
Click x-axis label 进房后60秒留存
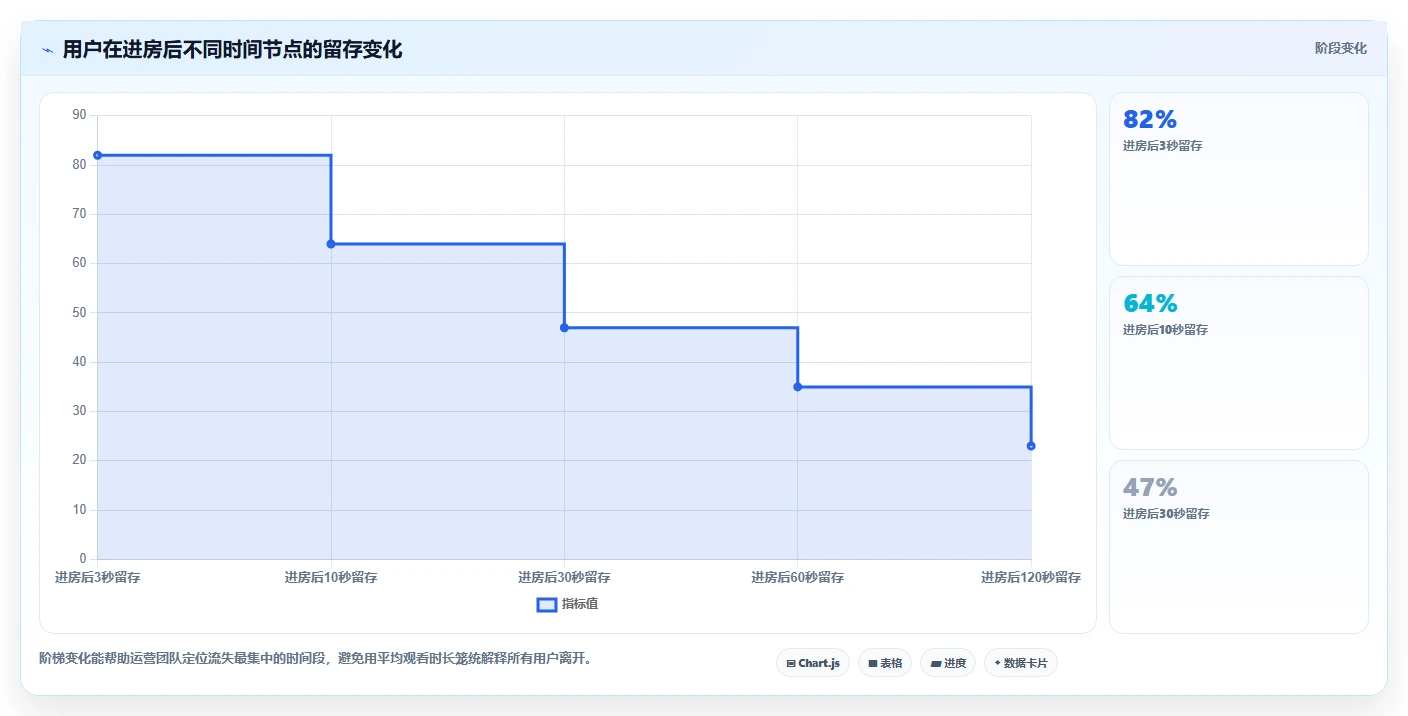tap(798, 577)
